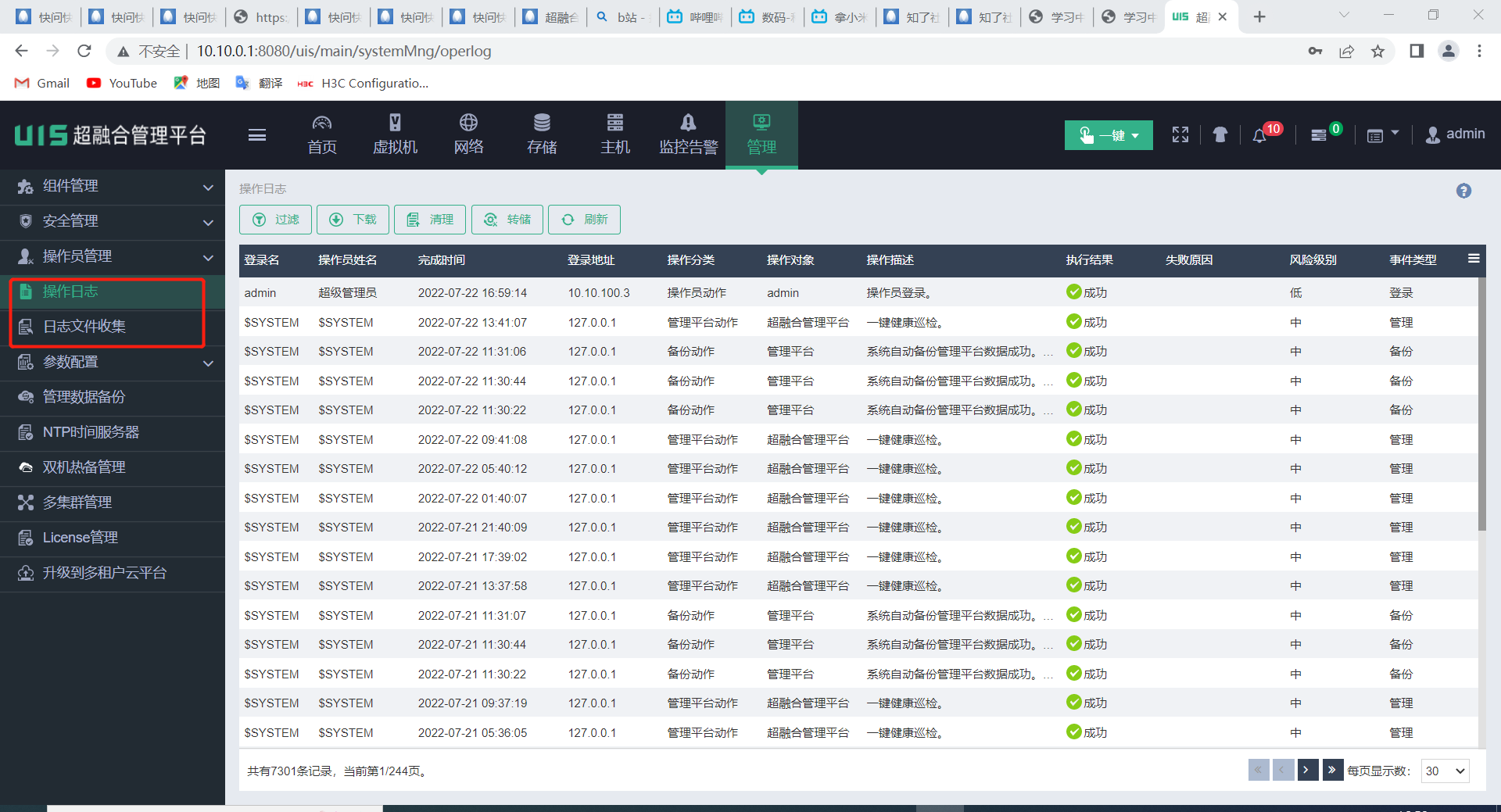The height and width of the screenshot is (812, 1501).
Task: Open table column settings icon in header
Action: [1474, 259]
